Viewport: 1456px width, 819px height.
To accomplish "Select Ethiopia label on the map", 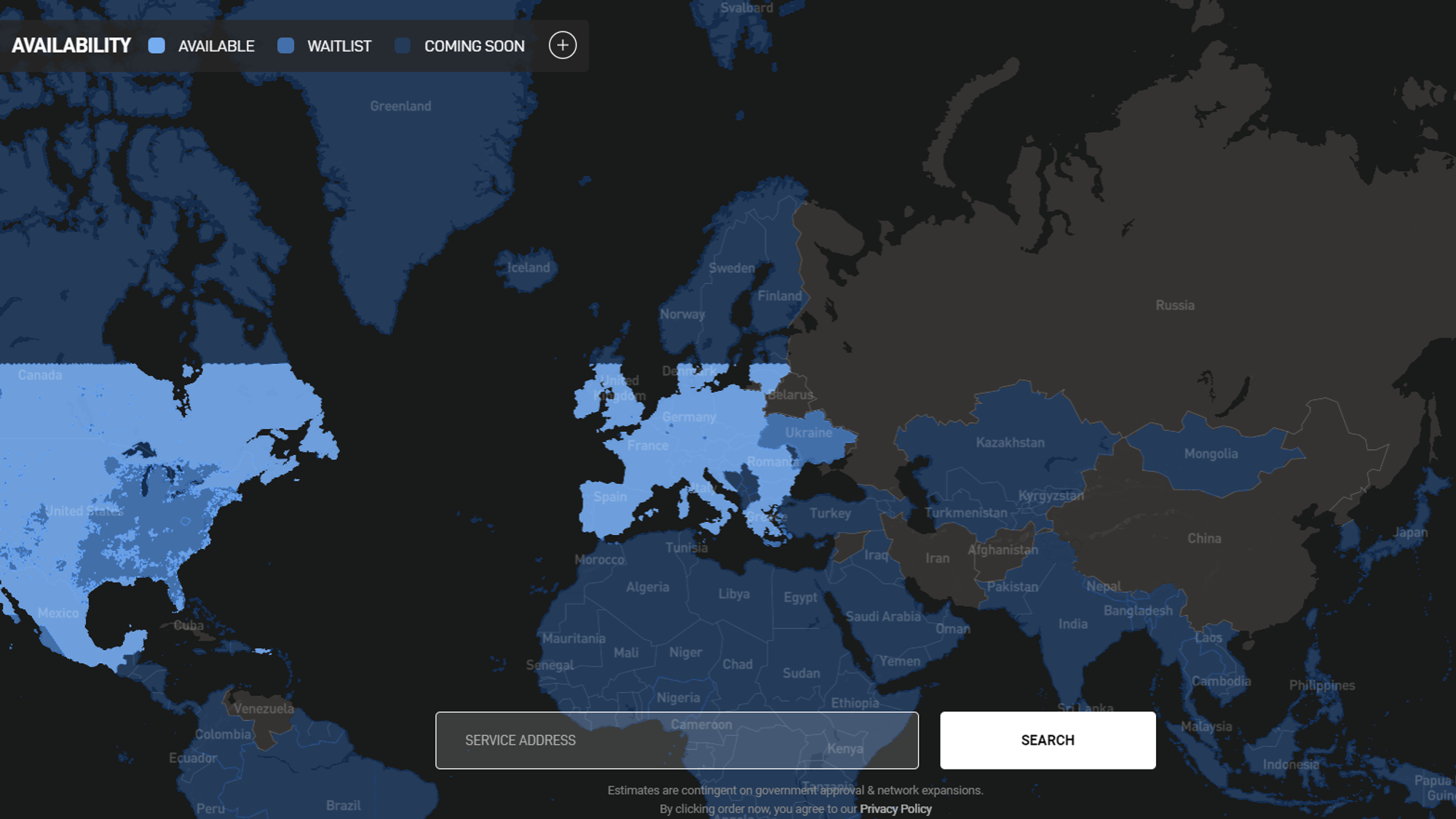I will click(855, 703).
